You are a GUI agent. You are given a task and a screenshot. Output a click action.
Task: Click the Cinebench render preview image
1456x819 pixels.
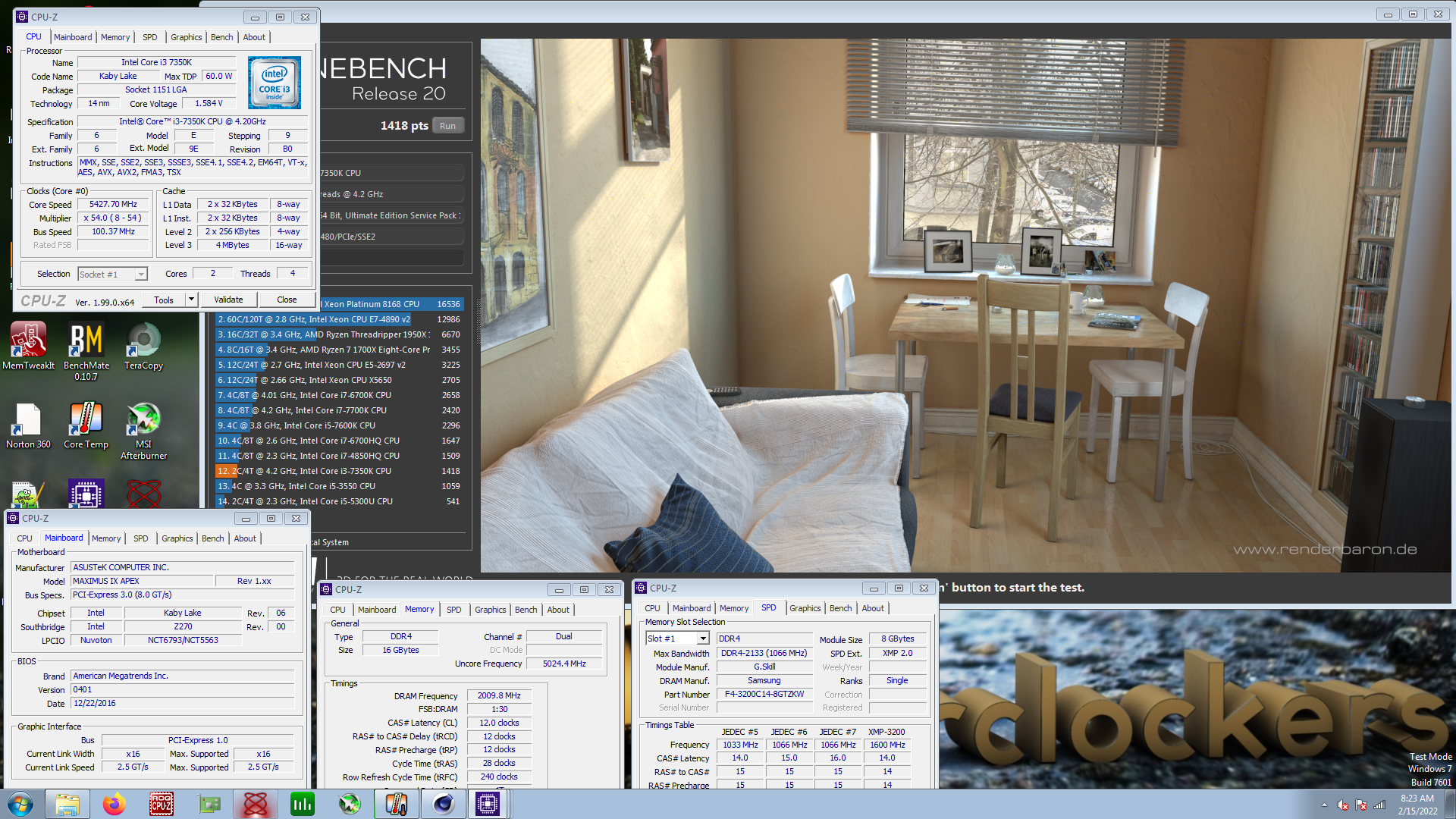(x=965, y=305)
